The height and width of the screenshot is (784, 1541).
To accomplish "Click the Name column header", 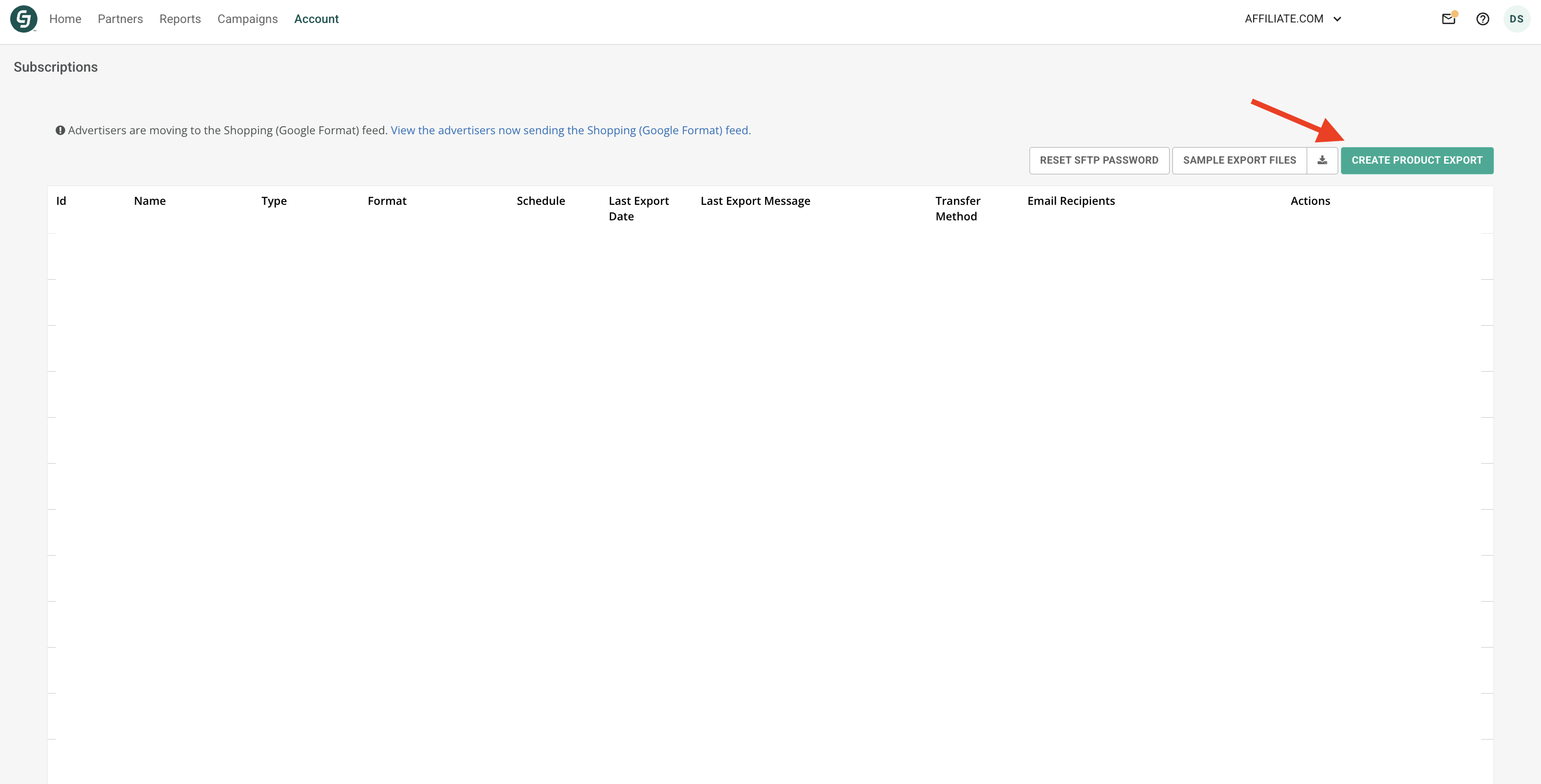I will click(150, 201).
